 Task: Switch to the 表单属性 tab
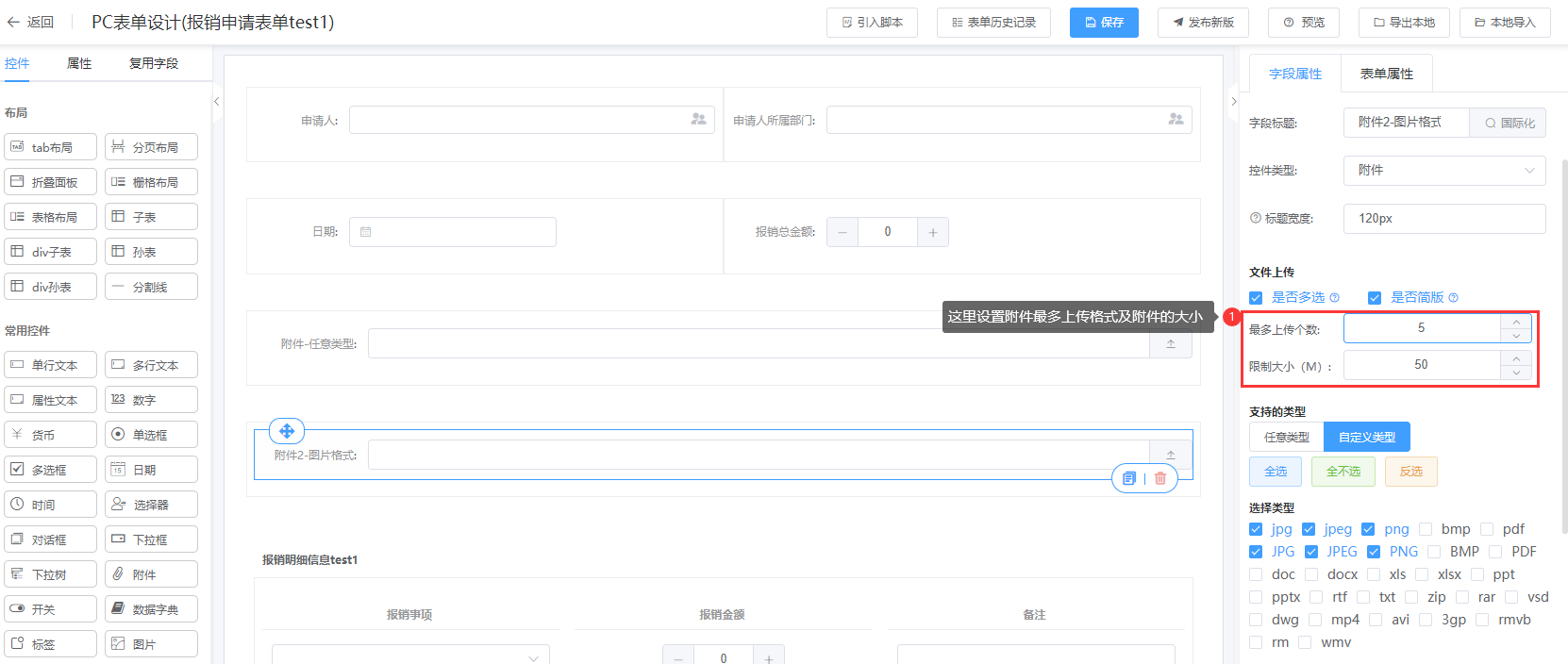(1386, 74)
